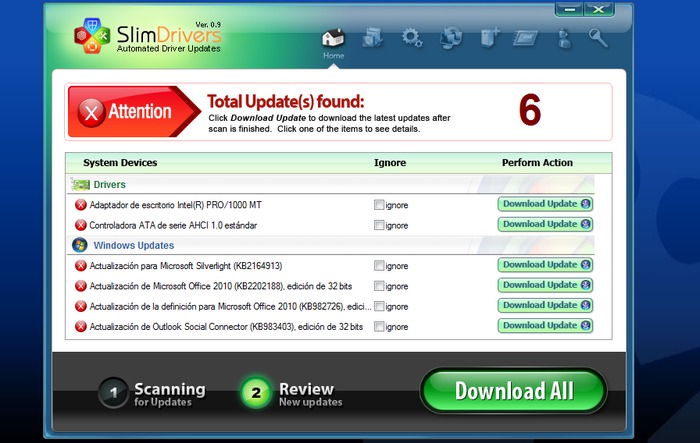Click the Scanning for Updates step label

coord(170,394)
